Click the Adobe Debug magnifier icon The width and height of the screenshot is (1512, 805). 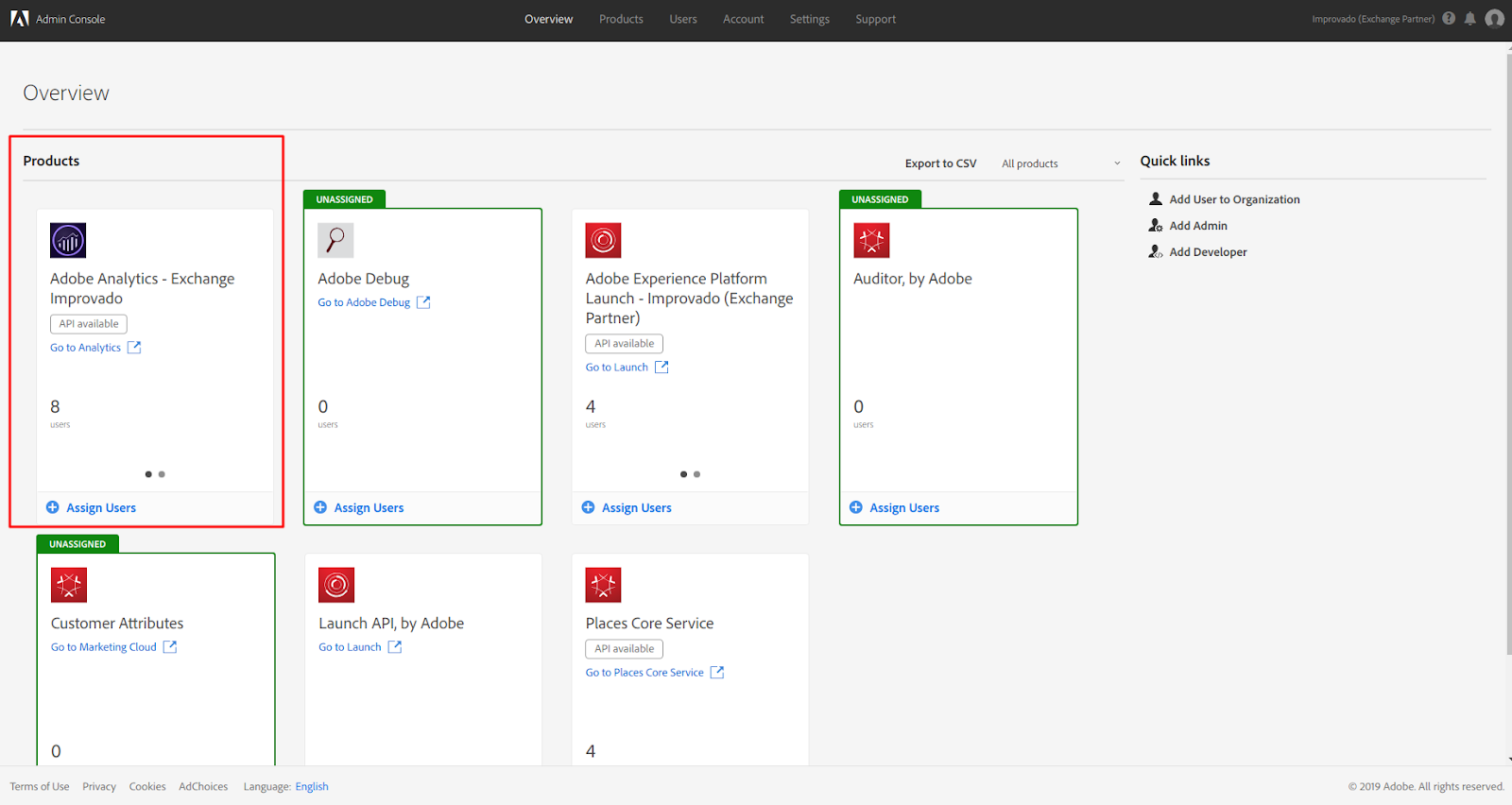point(335,240)
